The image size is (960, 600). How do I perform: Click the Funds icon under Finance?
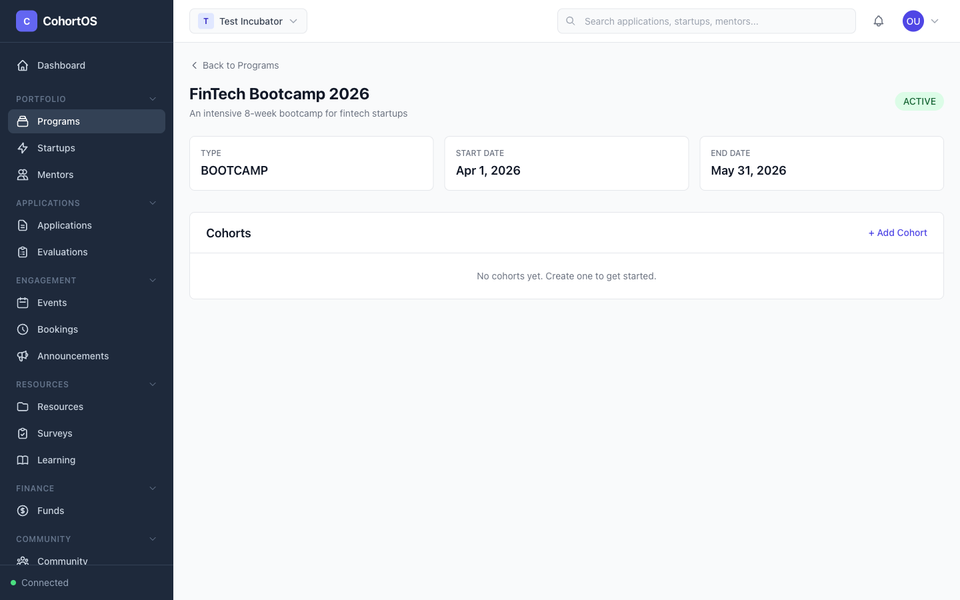click(21, 510)
